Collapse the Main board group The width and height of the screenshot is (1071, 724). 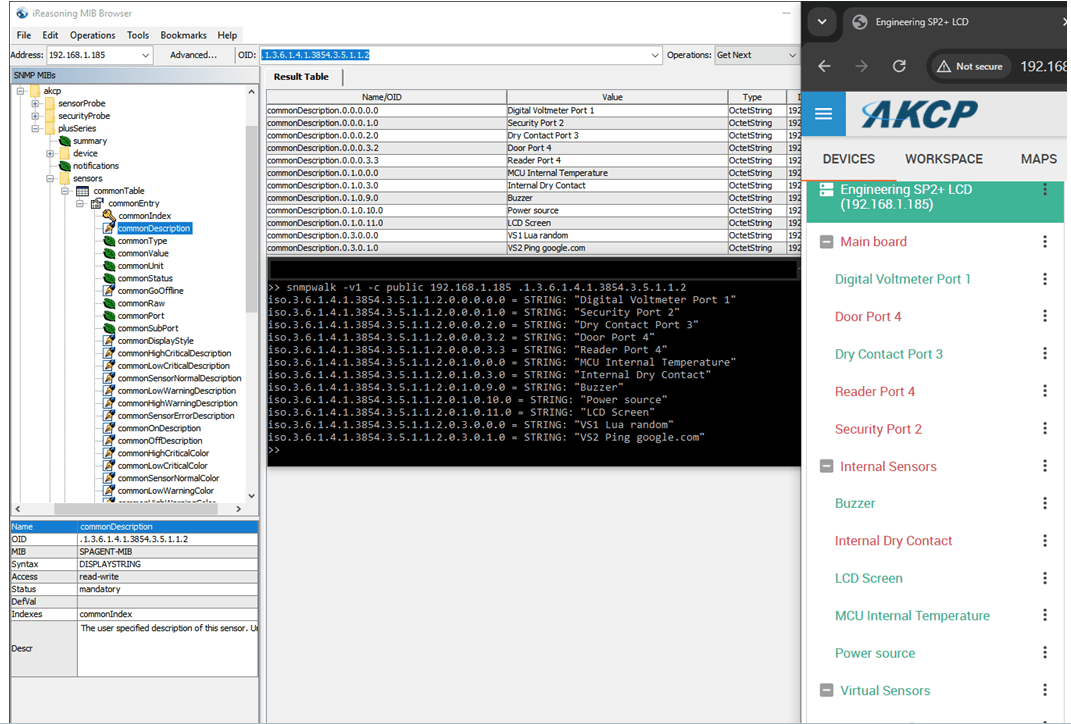tap(827, 242)
